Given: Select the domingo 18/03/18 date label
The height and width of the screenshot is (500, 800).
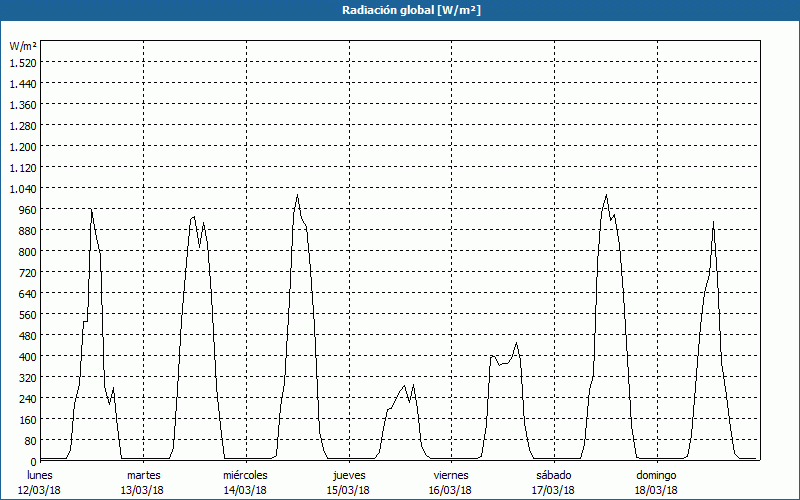Looking at the screenshot, I should [656, 482].
